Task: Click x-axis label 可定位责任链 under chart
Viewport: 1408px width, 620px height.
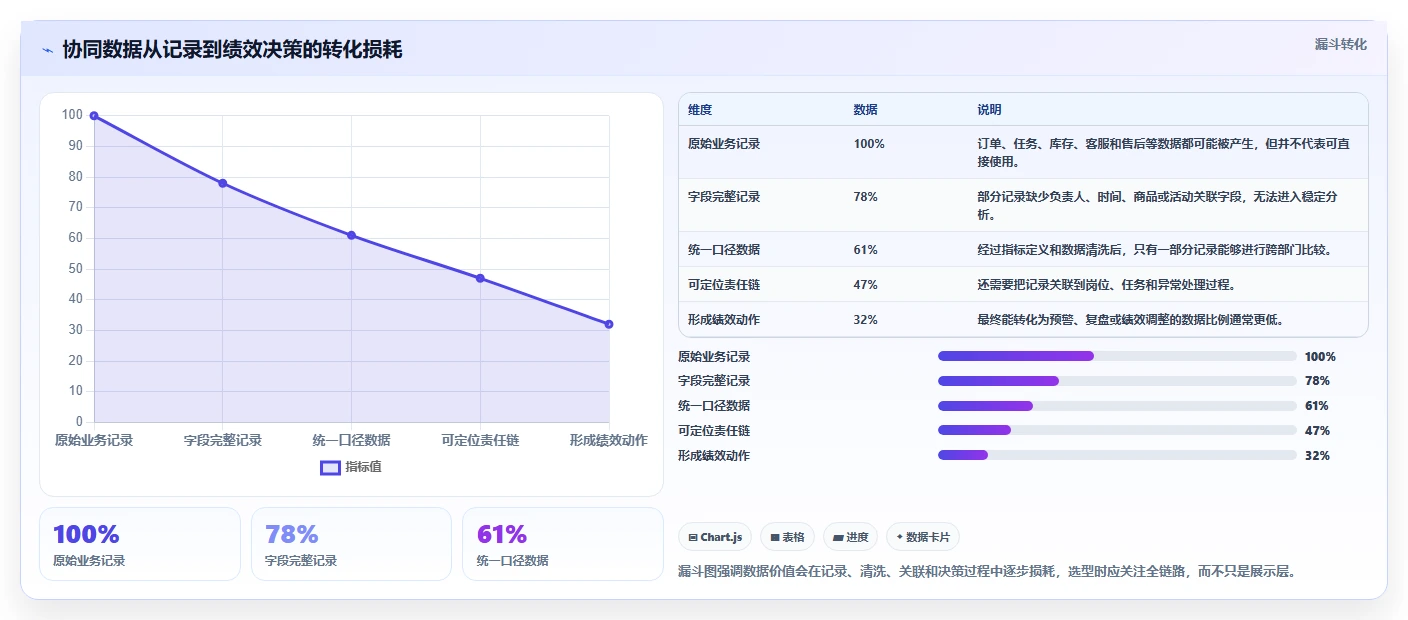Action: [x=480, y=440]
